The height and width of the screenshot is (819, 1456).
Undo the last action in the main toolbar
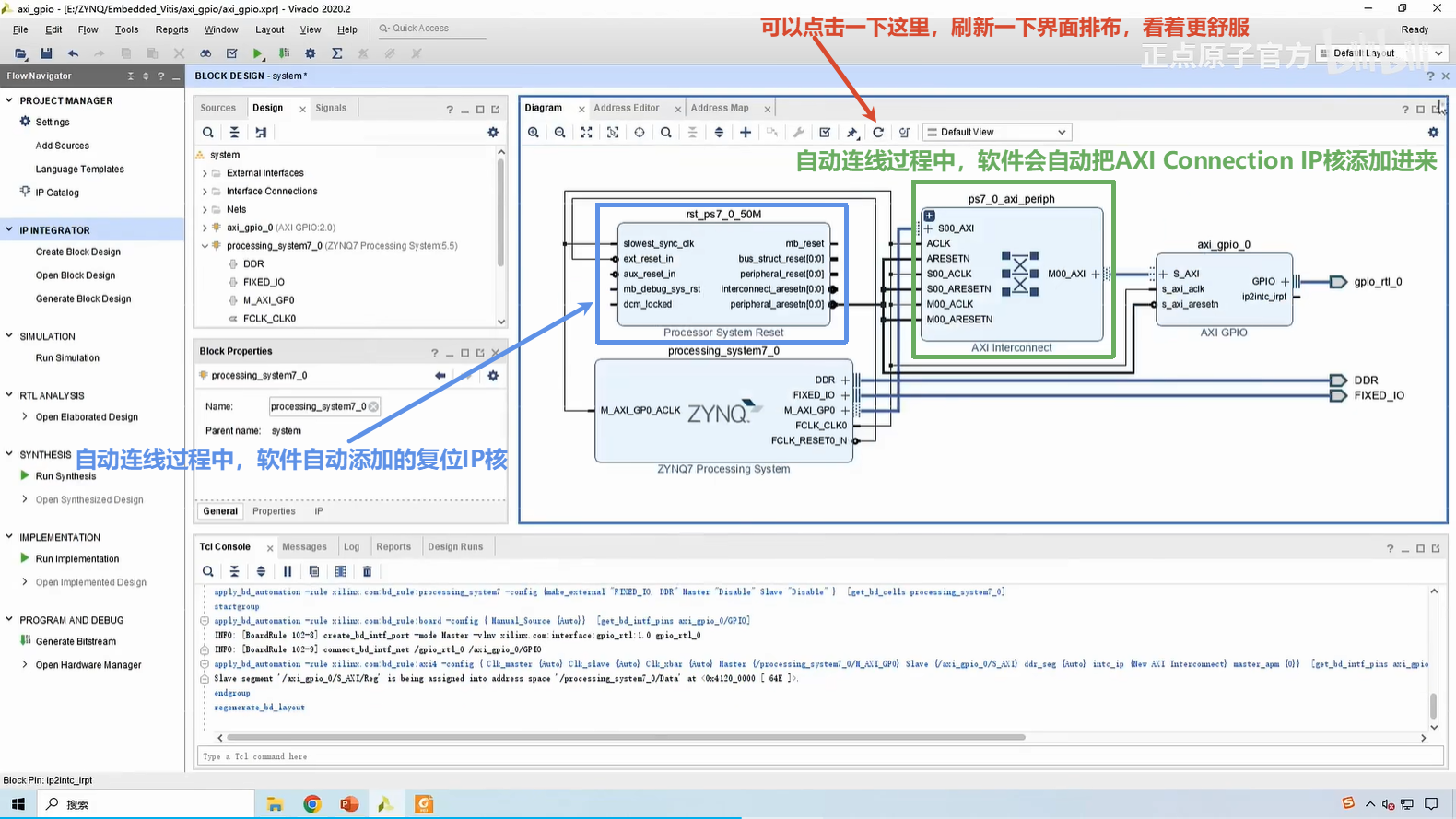pyautogui.click(x=73, y=53)
